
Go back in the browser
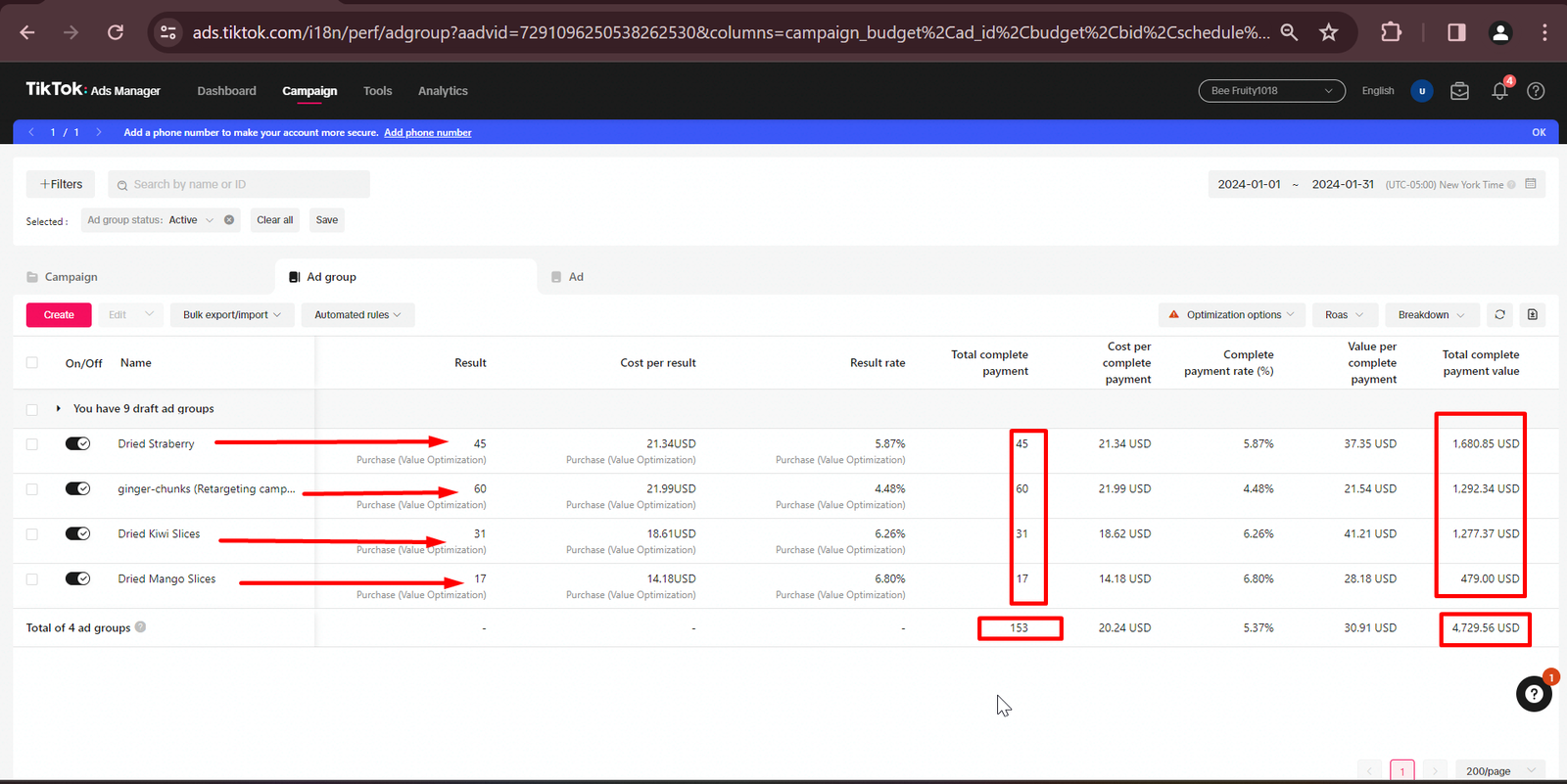click(27, 32)
